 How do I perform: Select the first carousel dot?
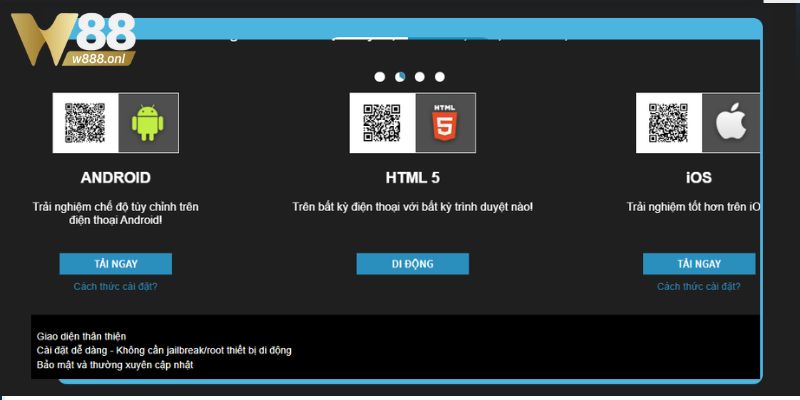(380, 77)
